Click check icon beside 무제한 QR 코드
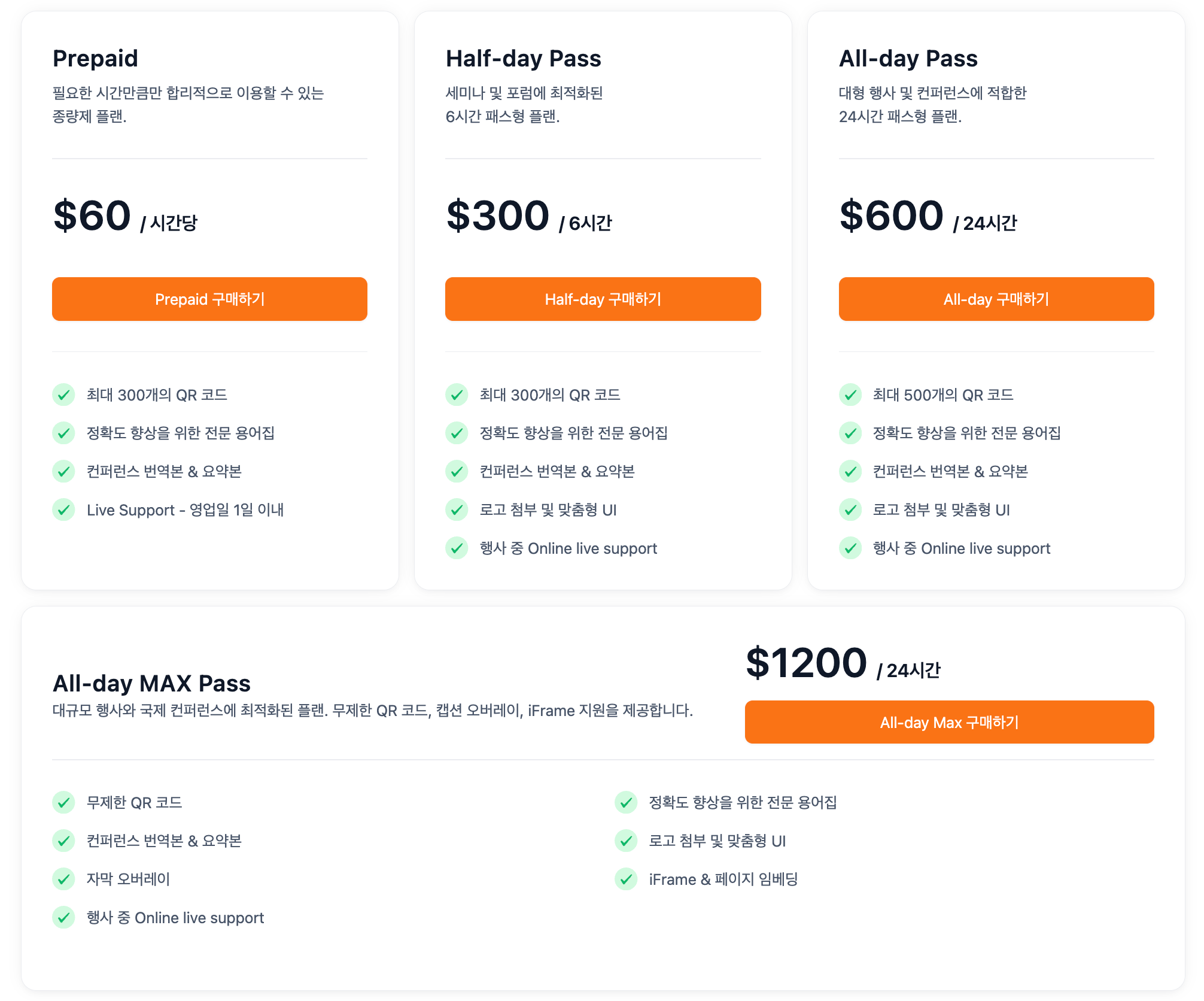 [63, 803]
